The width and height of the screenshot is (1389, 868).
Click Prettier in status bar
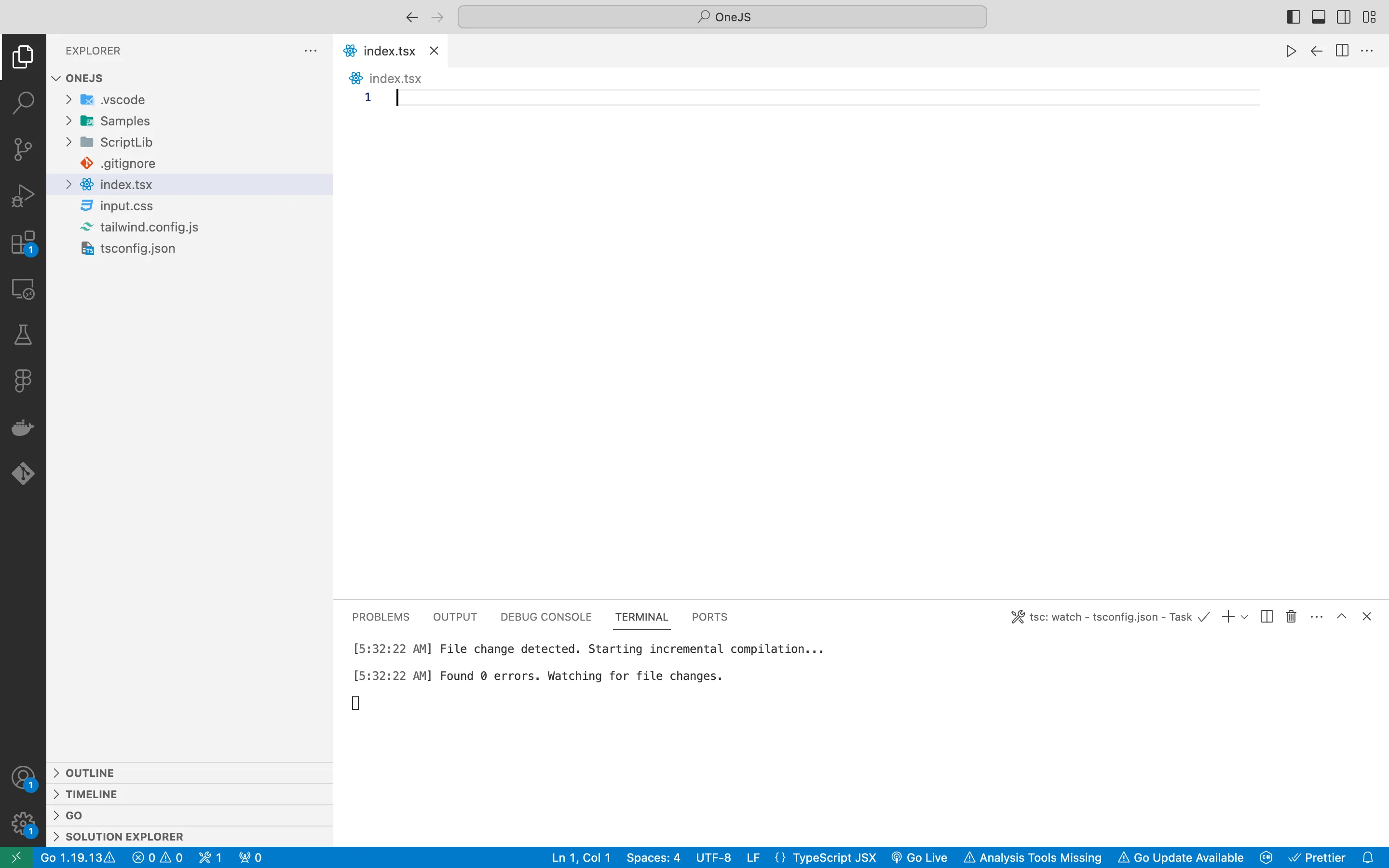tap(1317, 858)
